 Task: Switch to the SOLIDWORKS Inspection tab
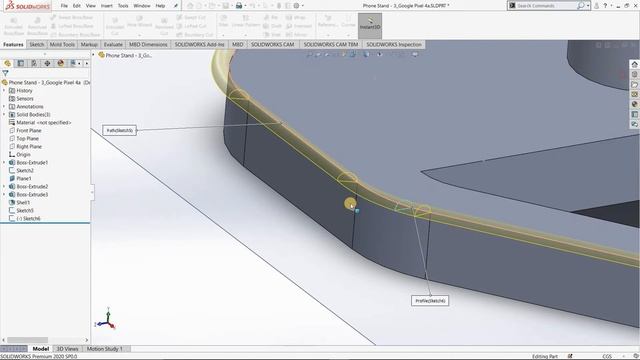coord(394,44)
